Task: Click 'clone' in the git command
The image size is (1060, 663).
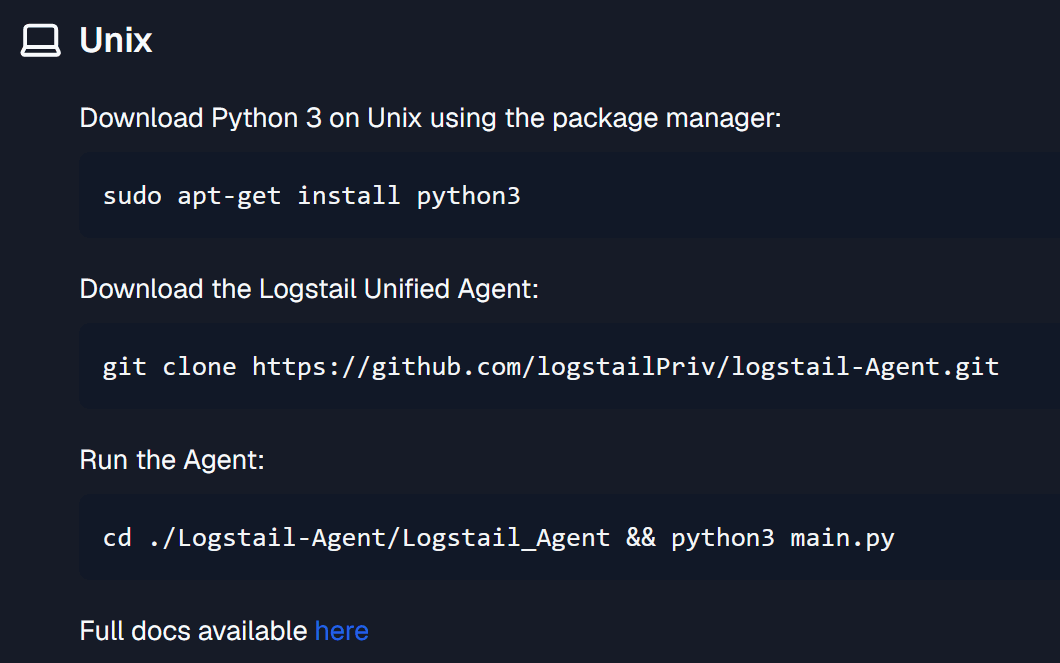Action: pyautogui.click(x=199, y=366)
